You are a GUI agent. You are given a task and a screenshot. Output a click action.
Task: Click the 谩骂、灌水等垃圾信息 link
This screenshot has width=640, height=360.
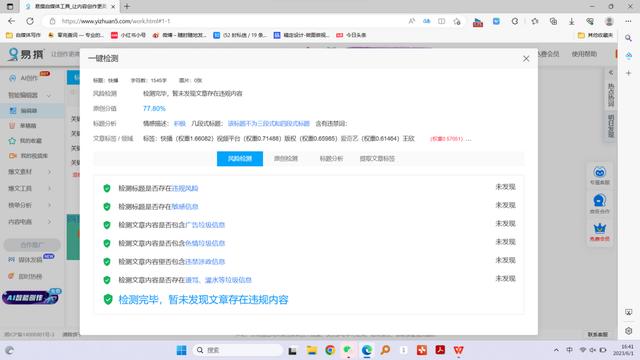tap(218, 280)
